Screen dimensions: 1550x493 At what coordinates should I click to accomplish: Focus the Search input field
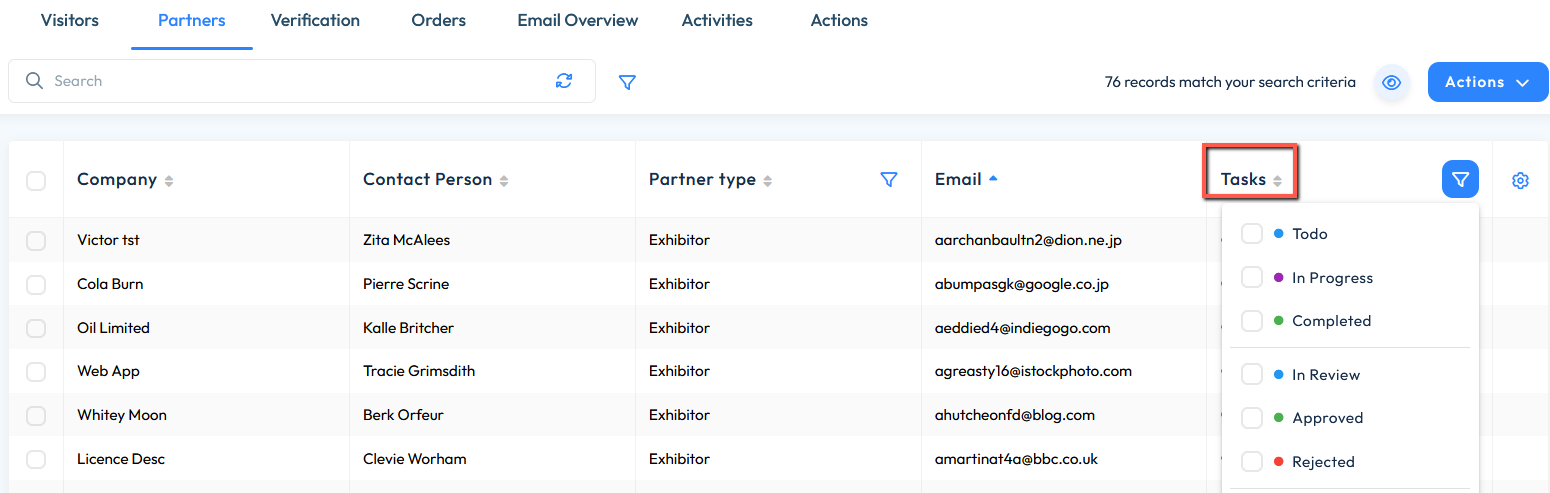click(300, 81)
